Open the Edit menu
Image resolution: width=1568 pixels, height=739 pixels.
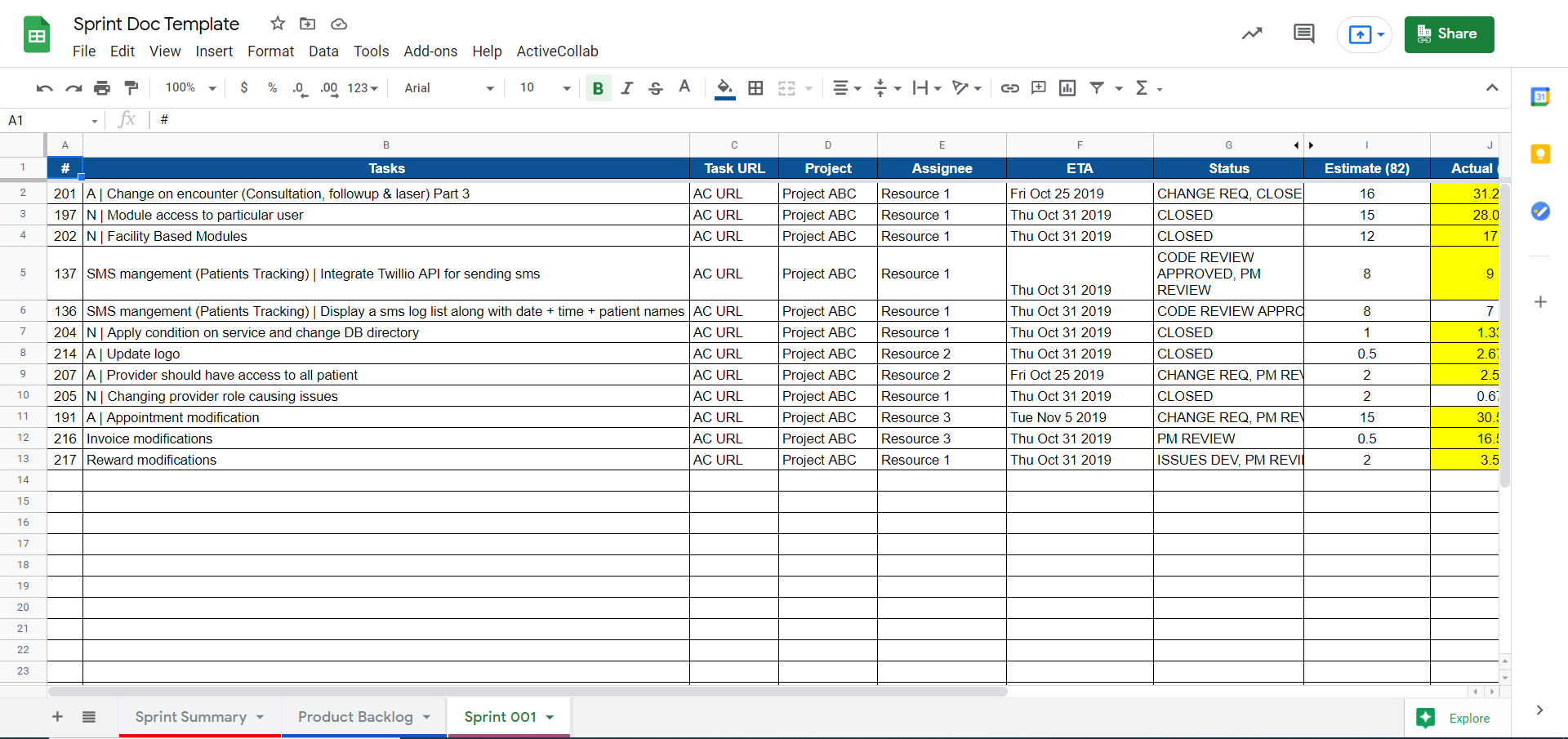click(x=122, y=51)
